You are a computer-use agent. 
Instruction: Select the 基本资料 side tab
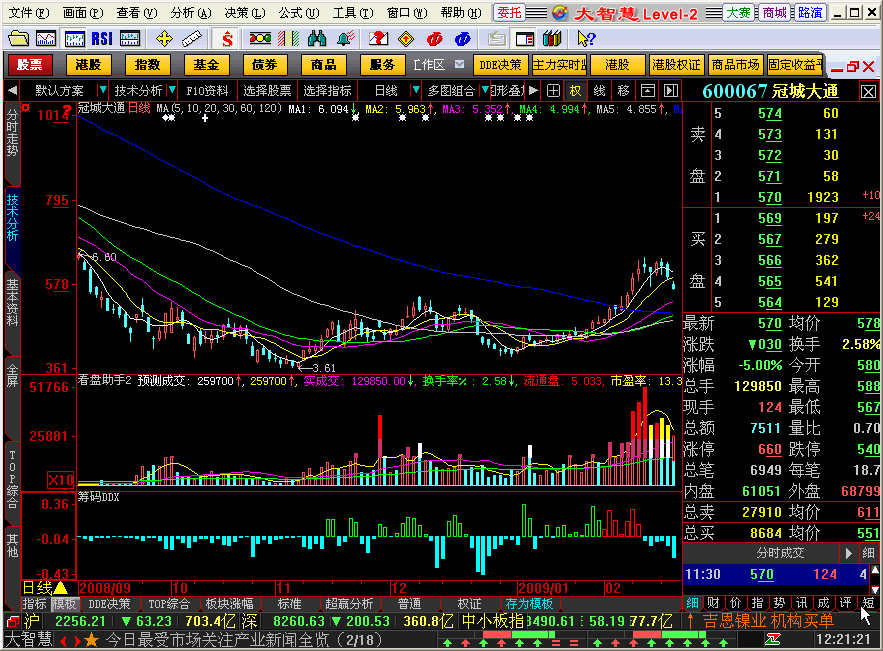(x=12, y=302)
